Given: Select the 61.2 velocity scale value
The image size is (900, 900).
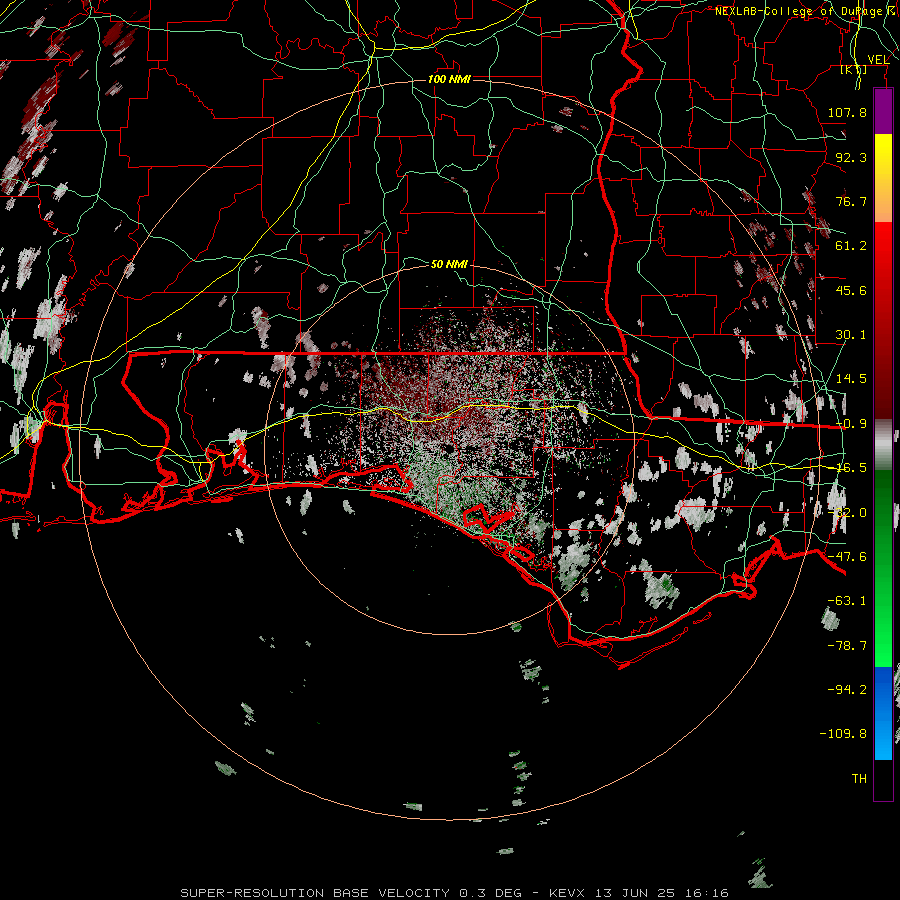Looking at the screenshot, I should [x=851, y=246].
